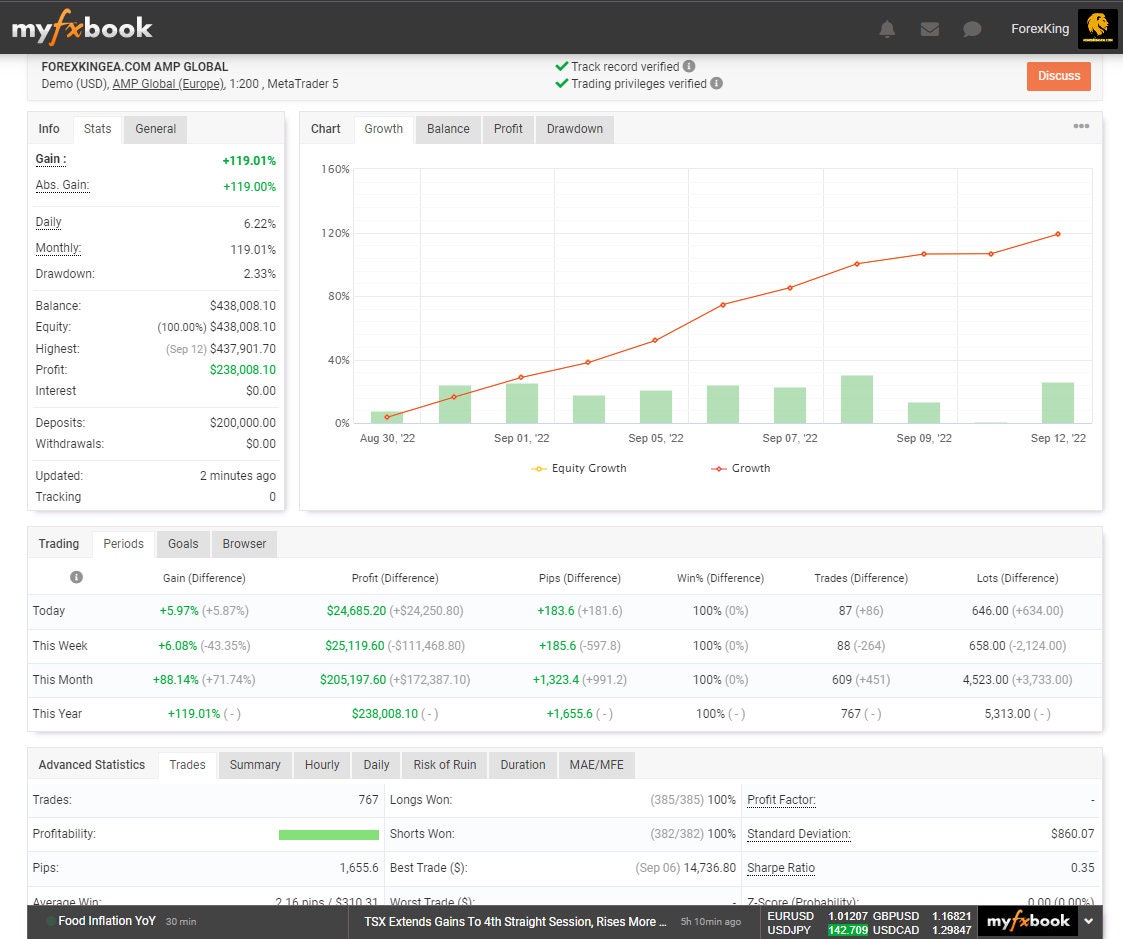Click the Discuss button
This screenshot has width=1123, height=939.
(1058, 76)
